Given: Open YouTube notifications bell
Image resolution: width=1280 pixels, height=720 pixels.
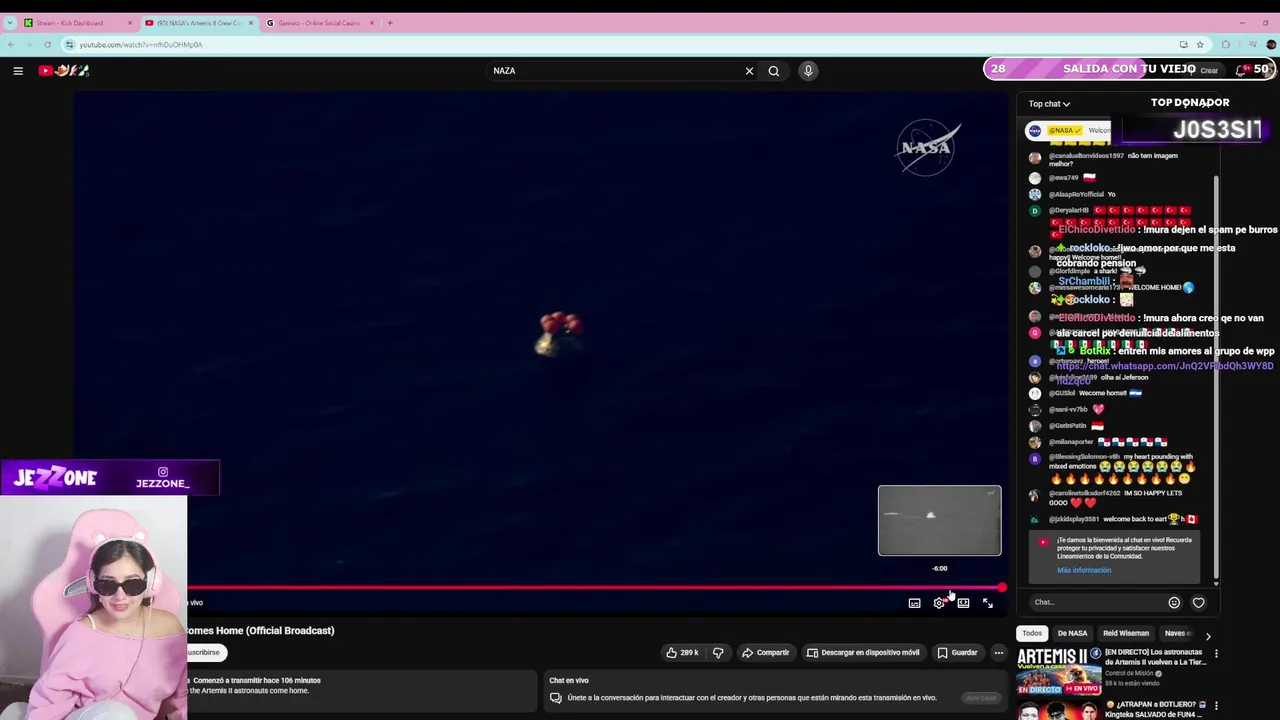Looking at the screenshot, I should pyautogui.click(x=1242, y=70).
